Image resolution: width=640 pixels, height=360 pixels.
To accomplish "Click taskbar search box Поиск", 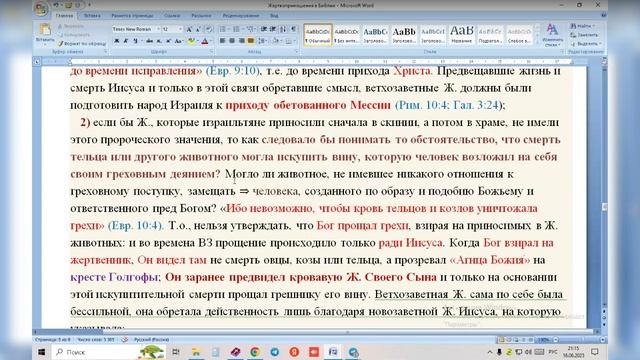I will 108,352.
